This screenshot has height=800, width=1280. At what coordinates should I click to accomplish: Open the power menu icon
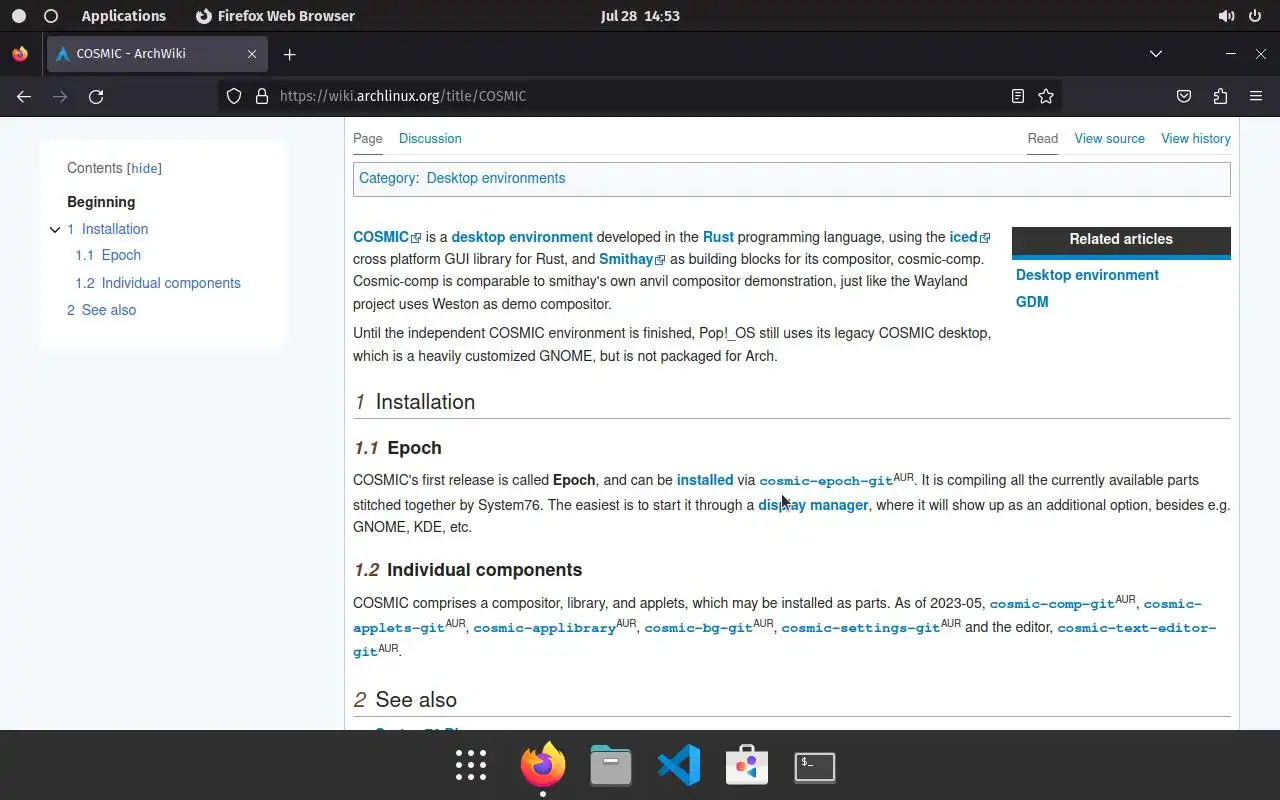pos(1256,16)
